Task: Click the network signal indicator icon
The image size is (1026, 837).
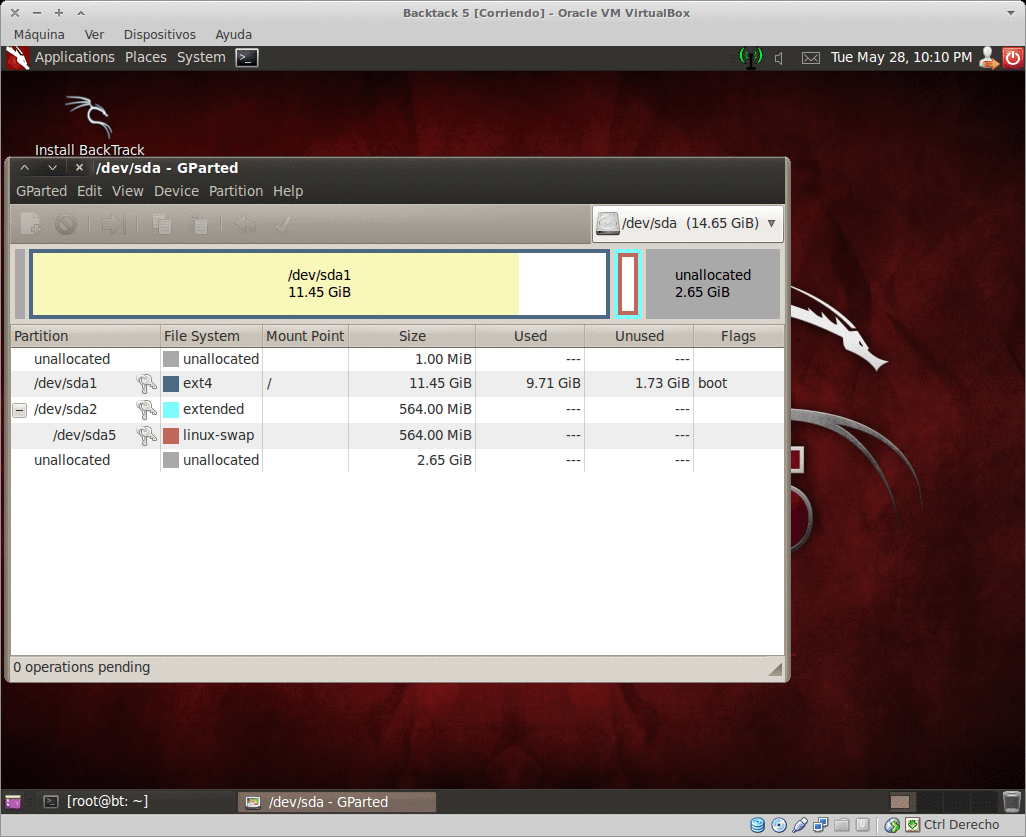Action: coord(750,58)
